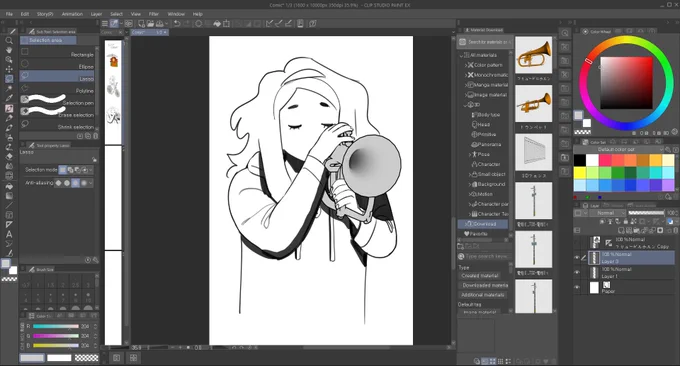Select the Erase selection sub tool
680x366 pixels.
tap(57, 113)
